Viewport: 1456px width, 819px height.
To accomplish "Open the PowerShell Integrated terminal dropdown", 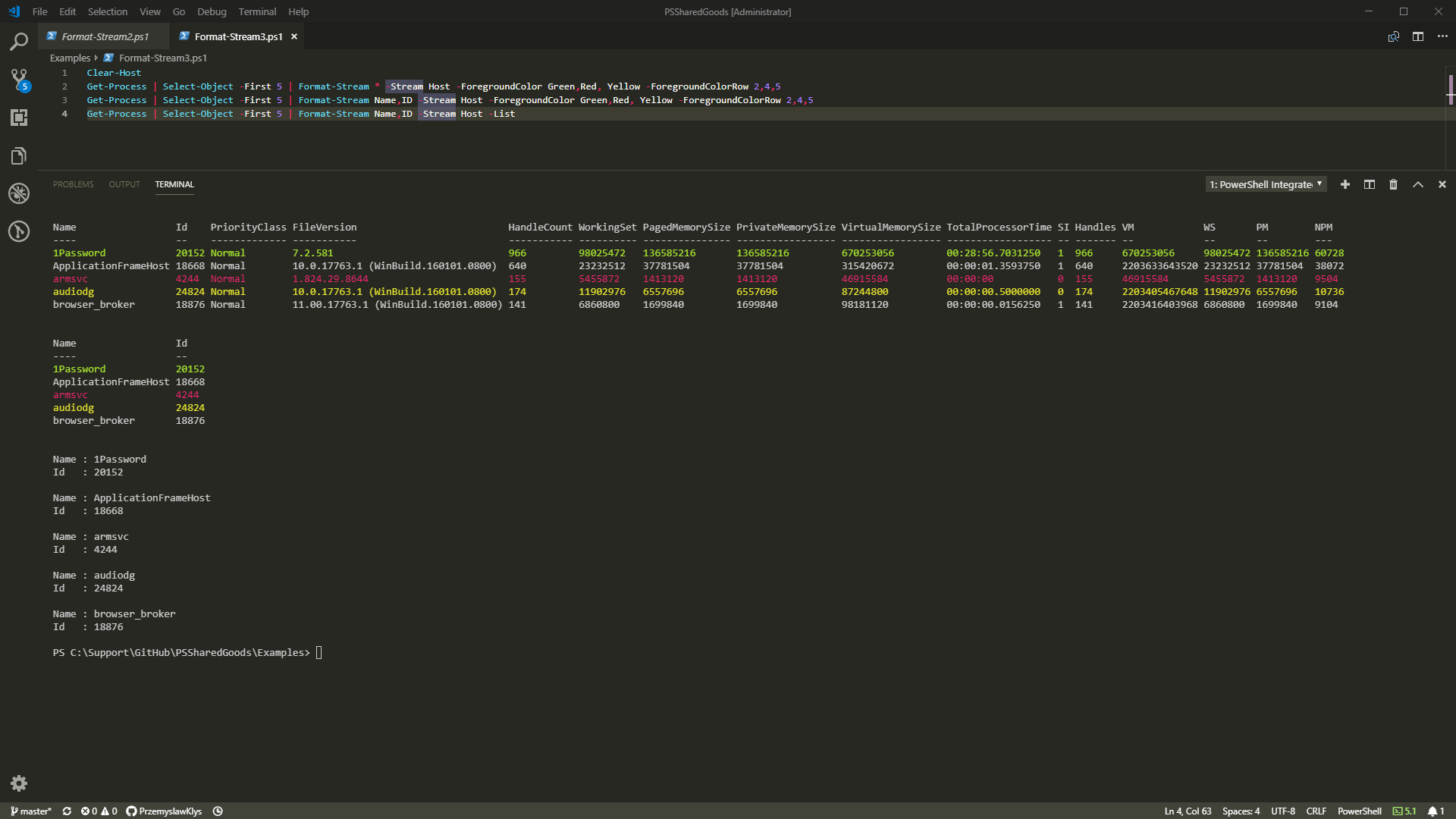I will (x=1265, y=184).
